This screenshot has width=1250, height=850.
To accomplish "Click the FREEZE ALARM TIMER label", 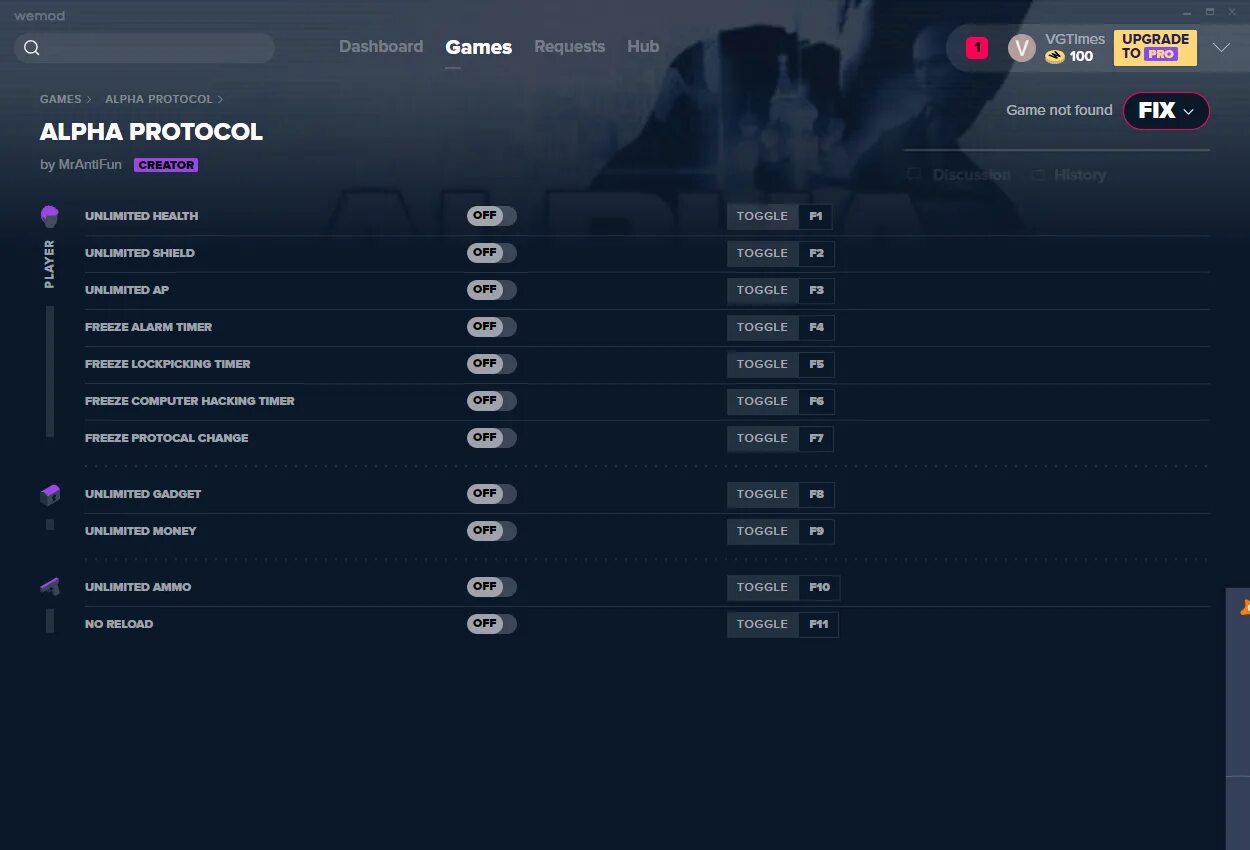I will tap(148, 327).
